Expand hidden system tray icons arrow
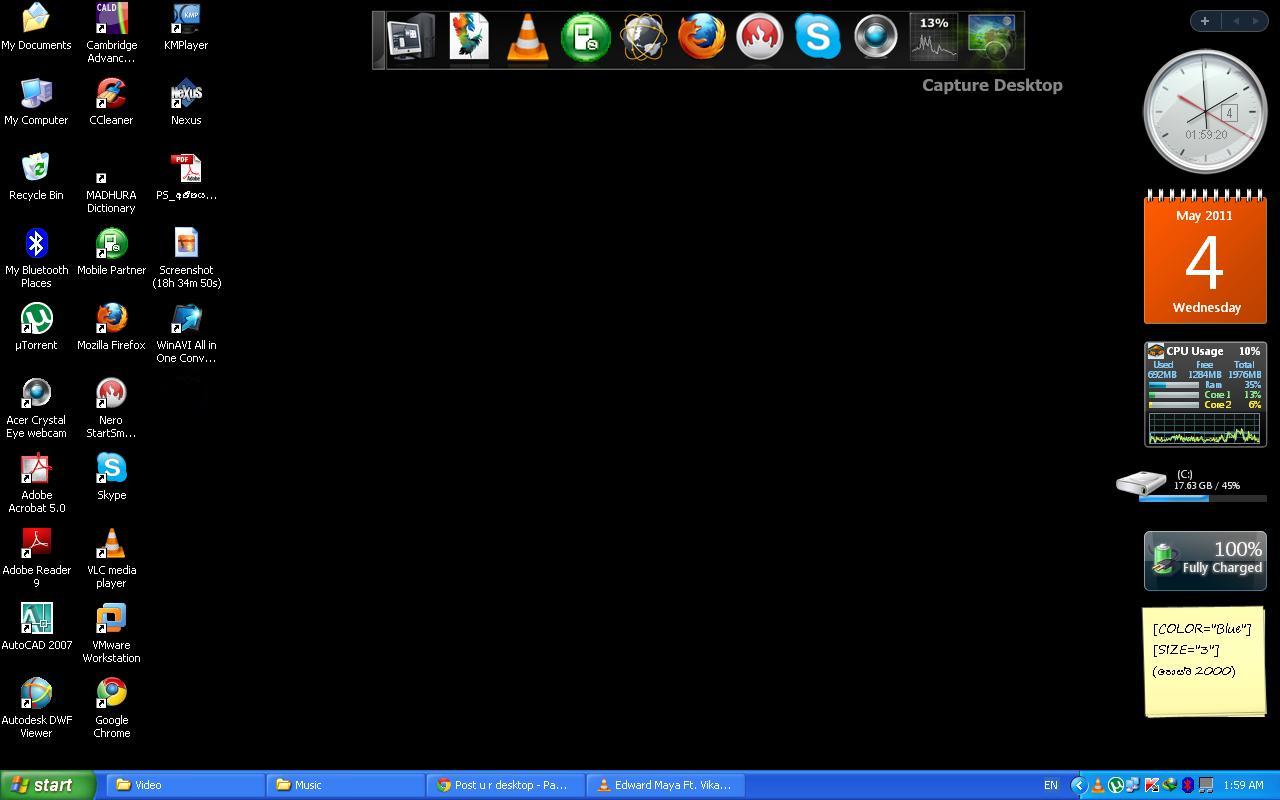Screen dimensions: 1280x800 click(1079, 785)
